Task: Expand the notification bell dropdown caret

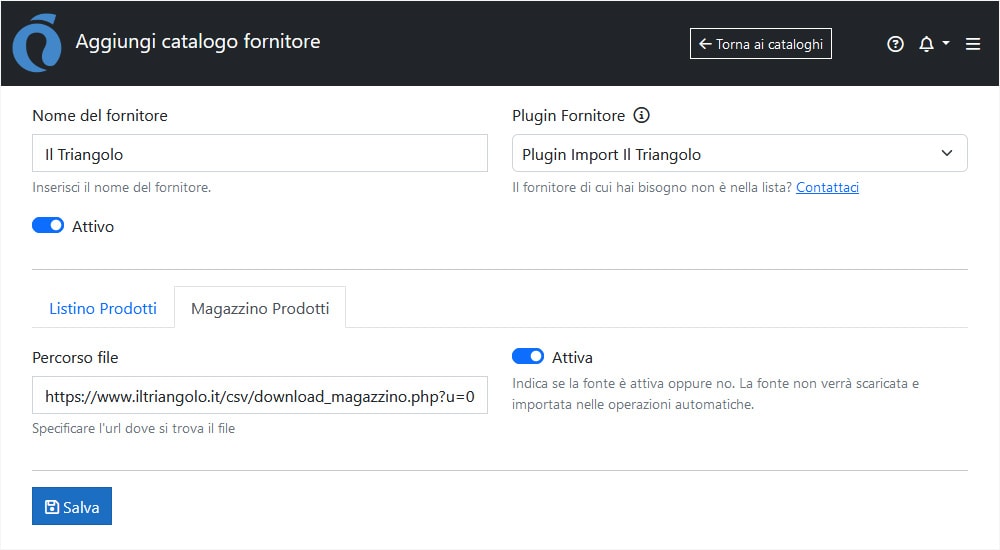Action: (x=946, y=43)
